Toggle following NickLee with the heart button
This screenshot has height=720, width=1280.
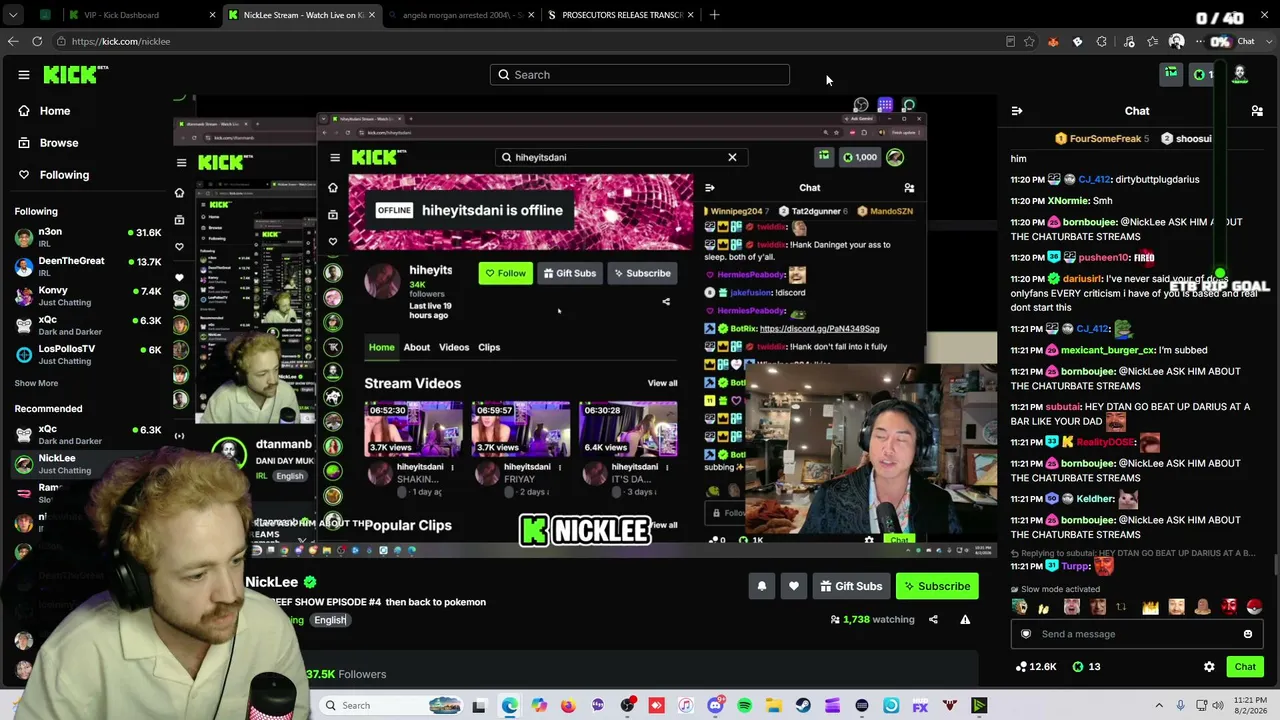(x=794, y=586)
